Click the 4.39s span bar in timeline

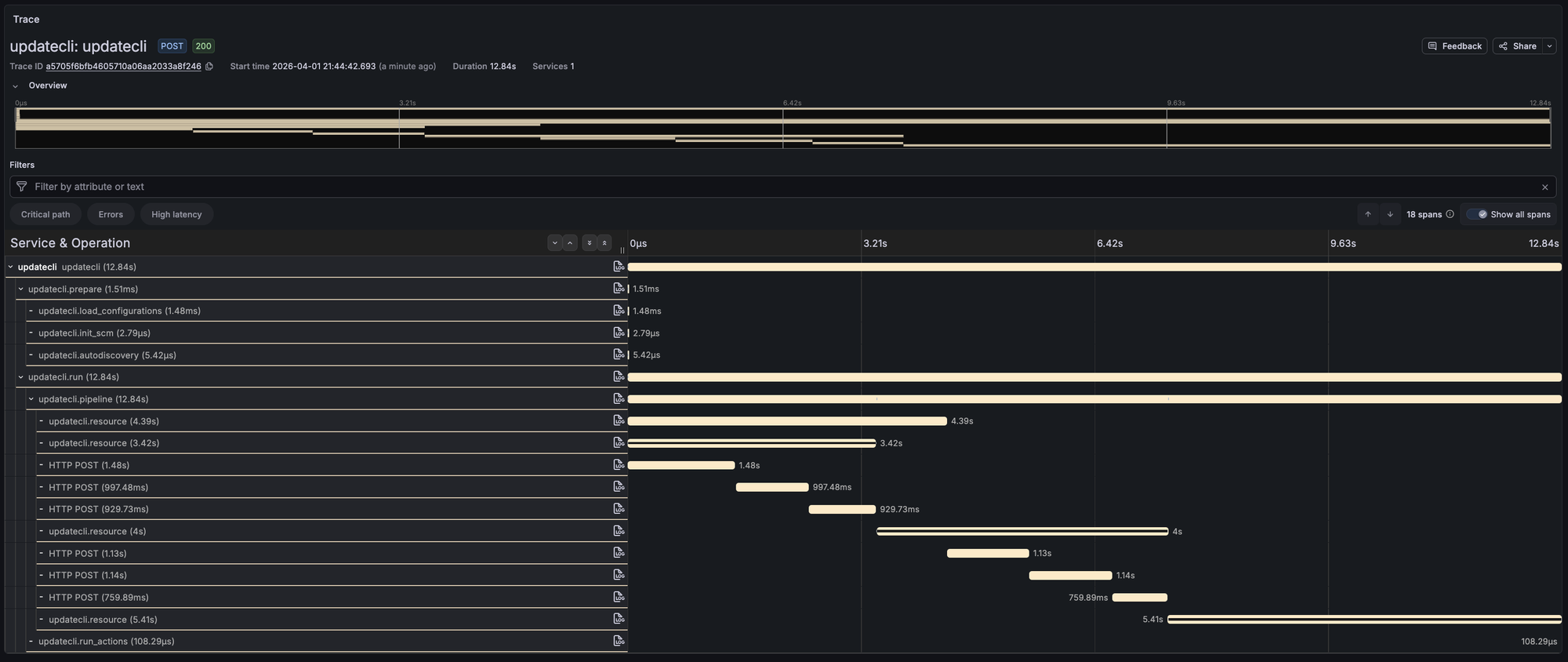click(x=787, y=421)
